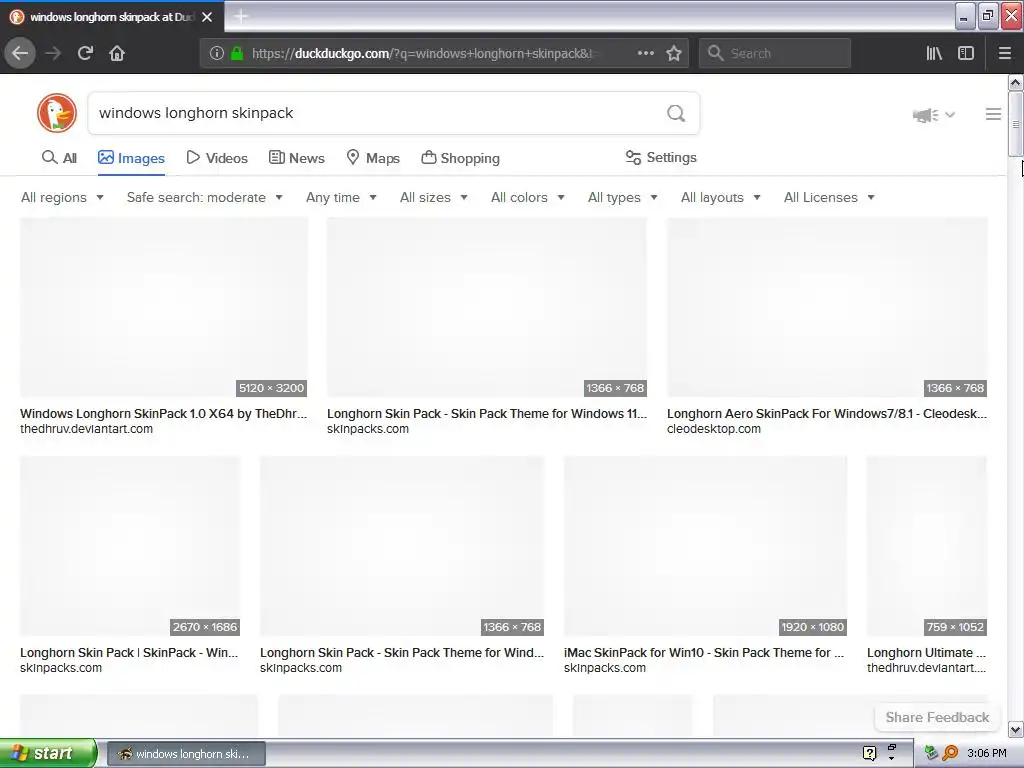
Task: Open the 1920 × 1080 iMac SkinPack thumbnail
Action: pos(705,546)
